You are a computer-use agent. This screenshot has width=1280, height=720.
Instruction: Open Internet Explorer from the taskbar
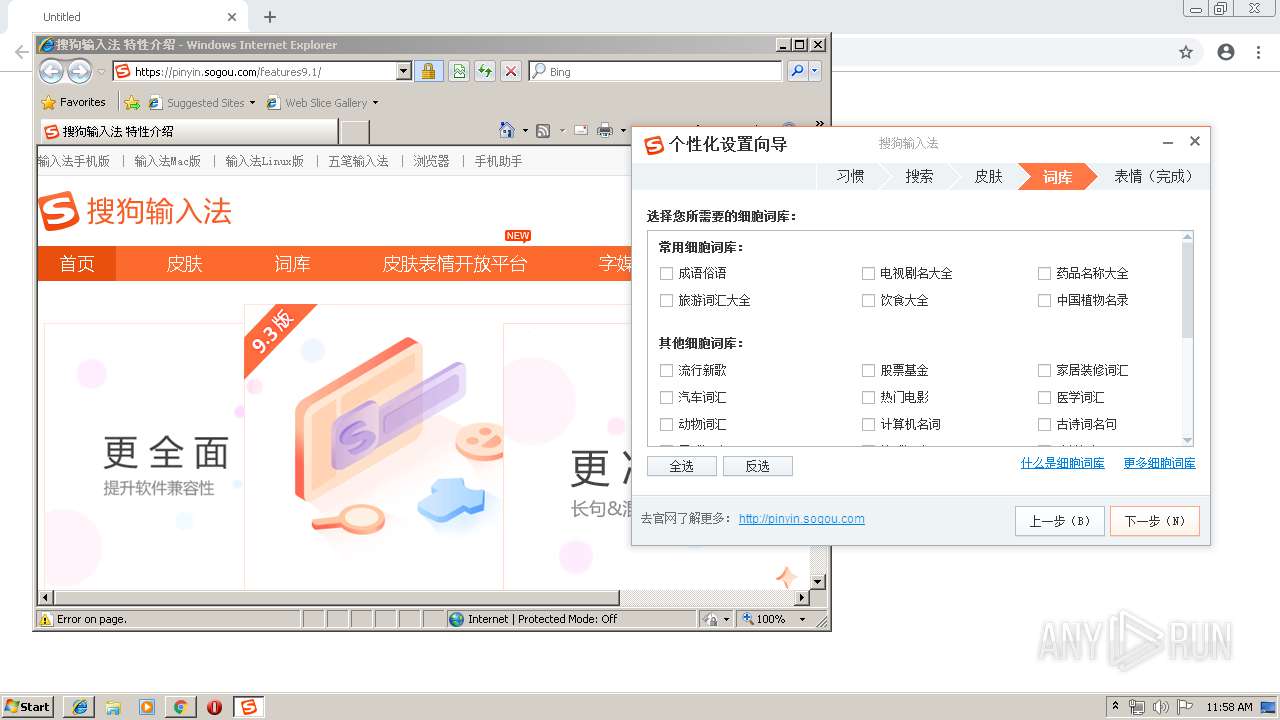tap(80, 707)
